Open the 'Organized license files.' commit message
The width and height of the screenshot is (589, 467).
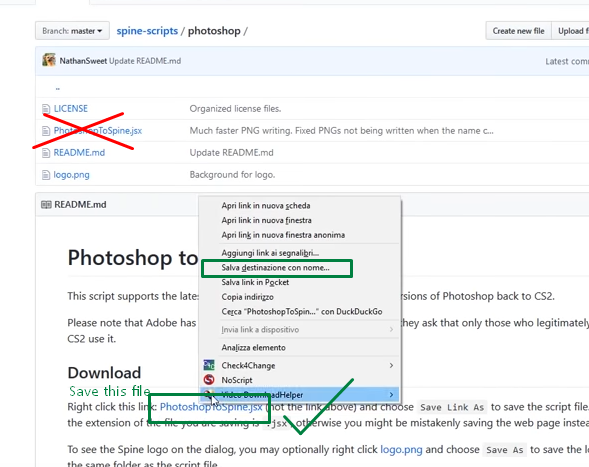235,109
